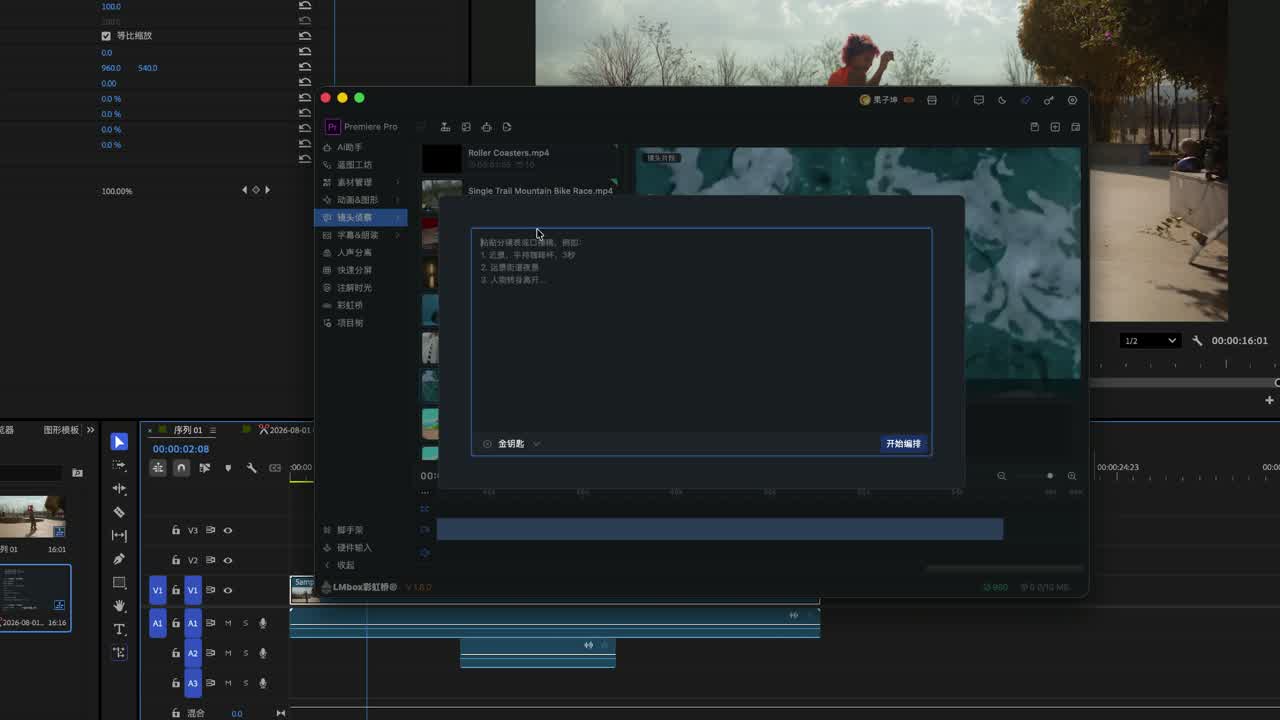The height and width of the screenshot is (720, 1280).
Task: Click the add-new plus box icon in LMbox
Action: coord(1055,127)
